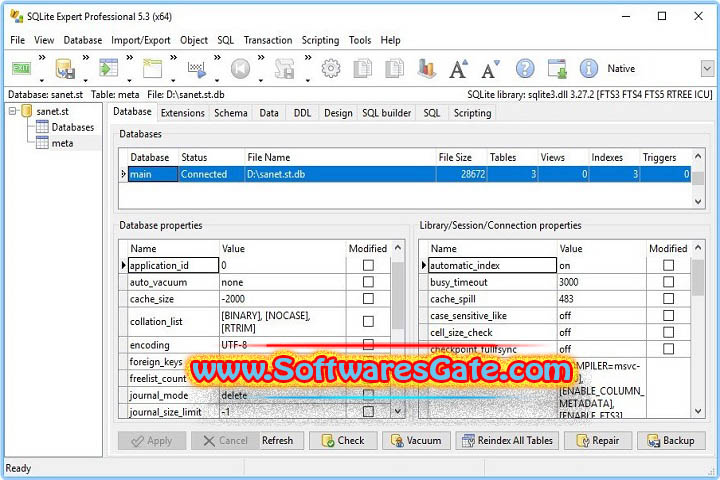Click the sanet.st database icon in the tree

[27, 111]
